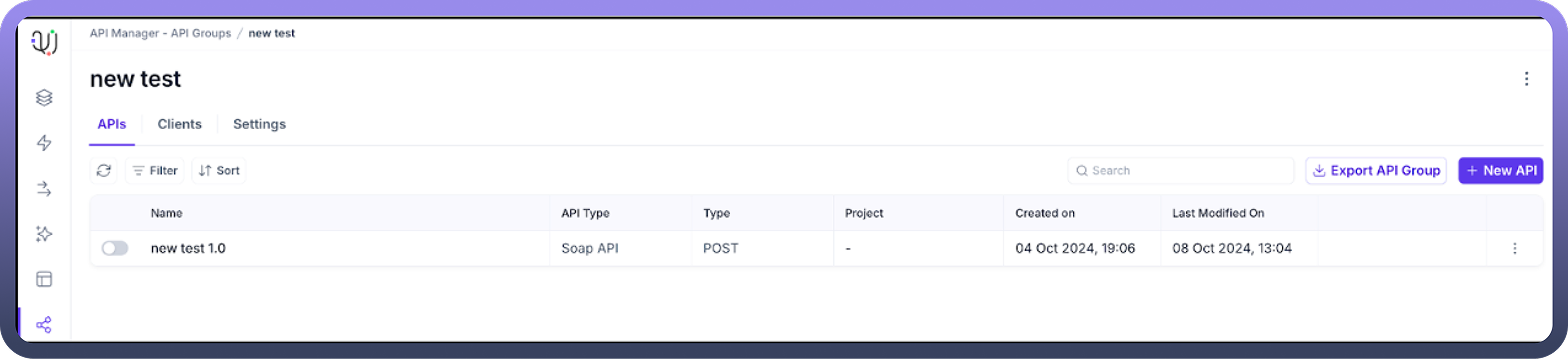
Task: Open the sparkle stars sidebar icon
Action: click(x=45, y=234)
